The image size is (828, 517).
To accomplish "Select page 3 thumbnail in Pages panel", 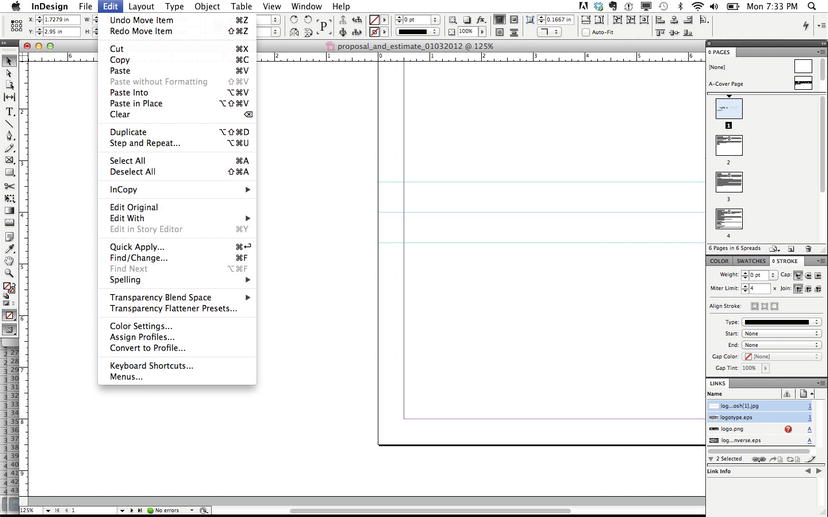I will [x=729, y=182].
